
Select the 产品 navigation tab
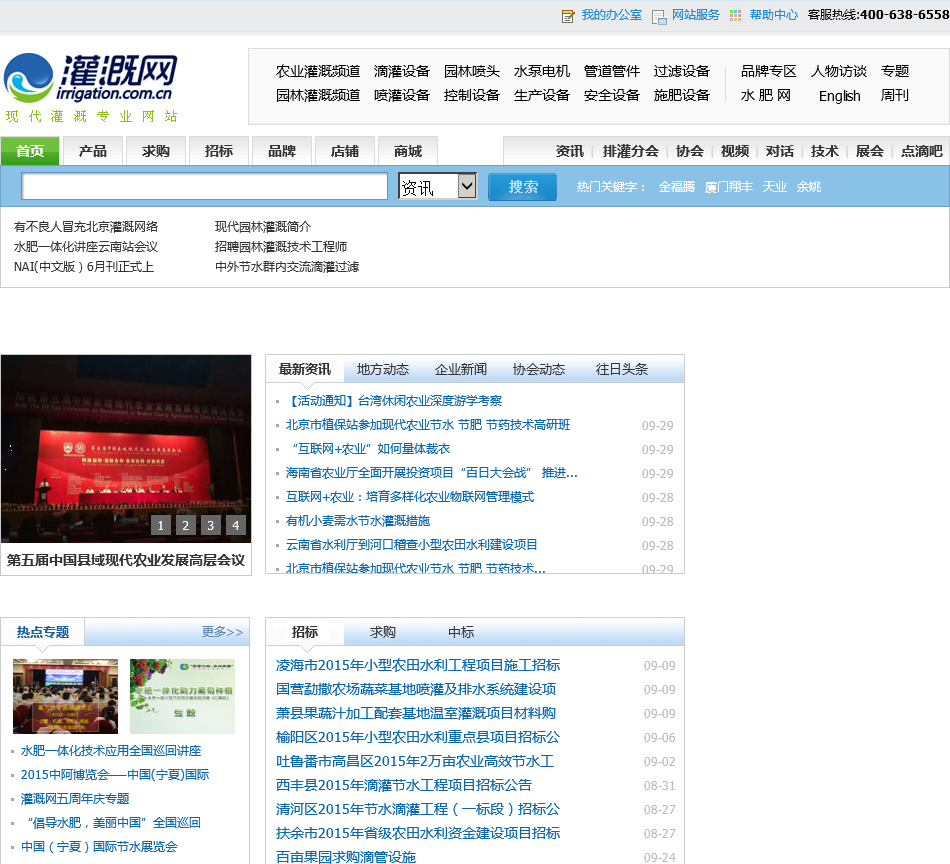coord(93,151)
